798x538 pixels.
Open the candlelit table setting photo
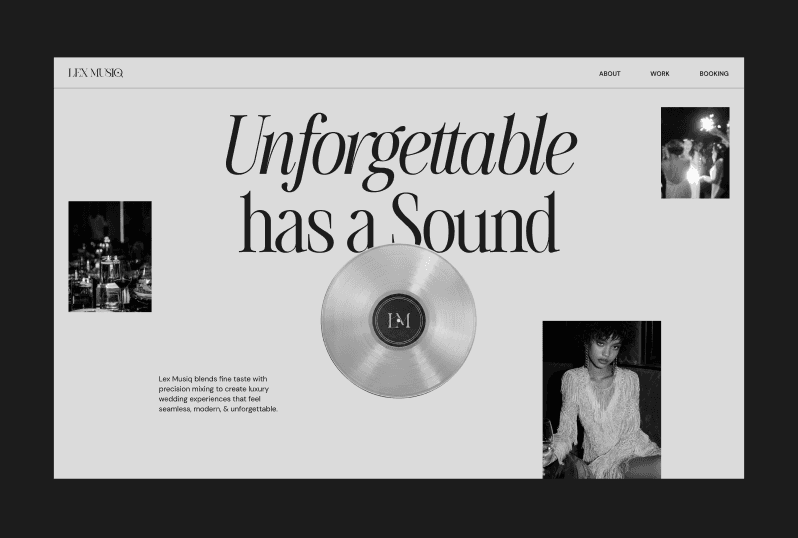pos(109,256)
